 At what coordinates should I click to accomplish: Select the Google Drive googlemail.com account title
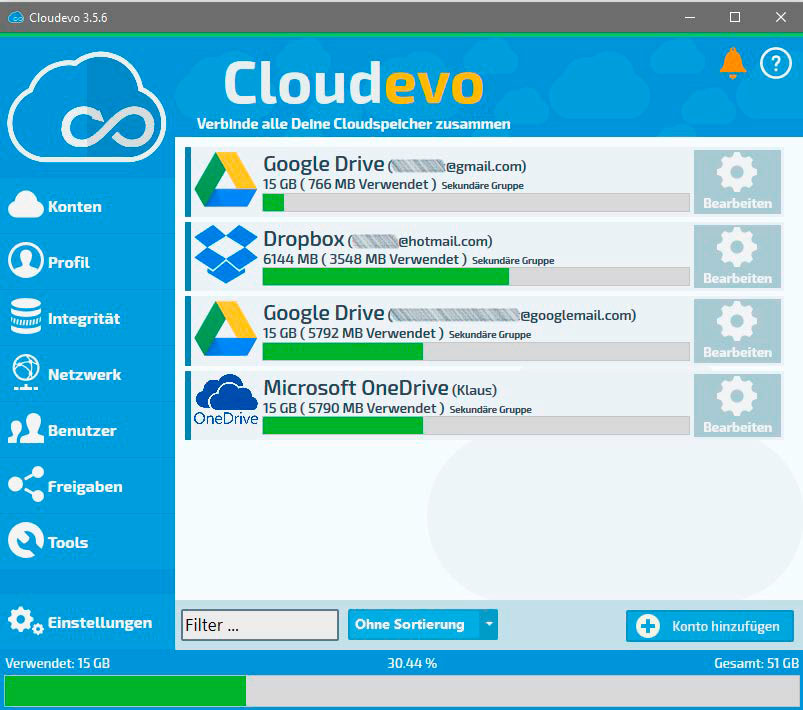pos(449,314)
